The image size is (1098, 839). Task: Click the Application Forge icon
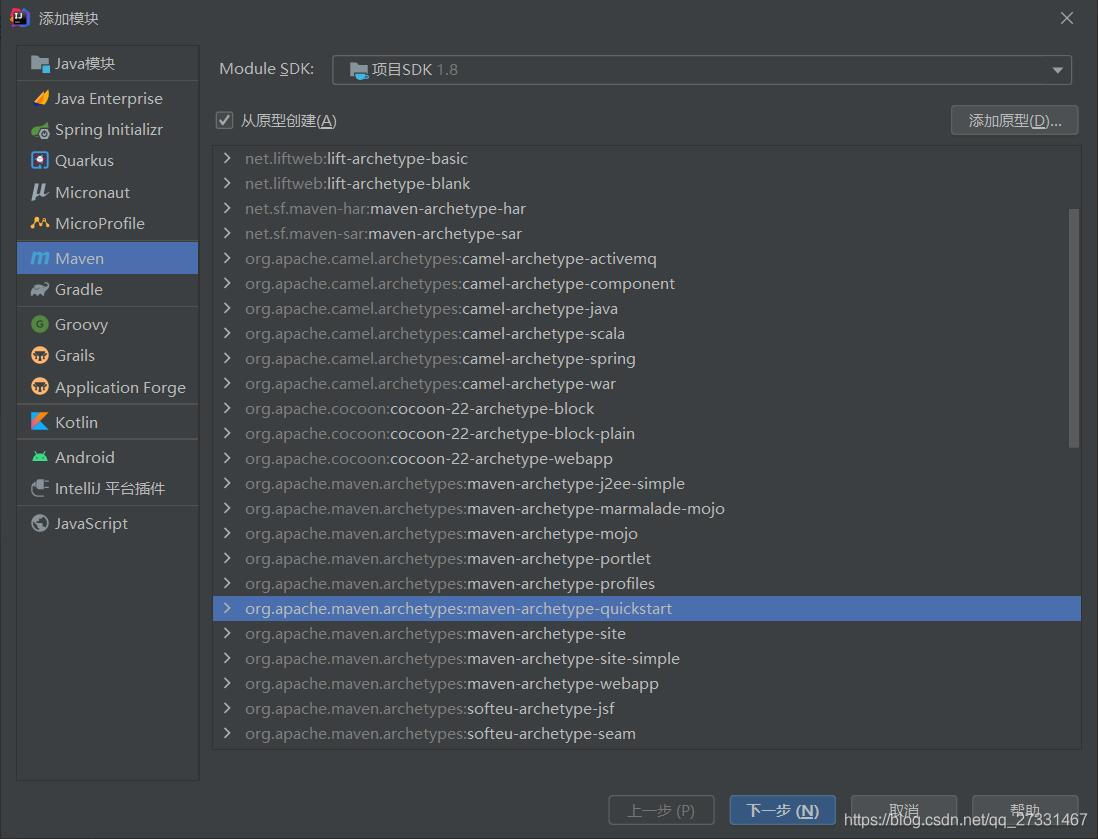[40, 387]
